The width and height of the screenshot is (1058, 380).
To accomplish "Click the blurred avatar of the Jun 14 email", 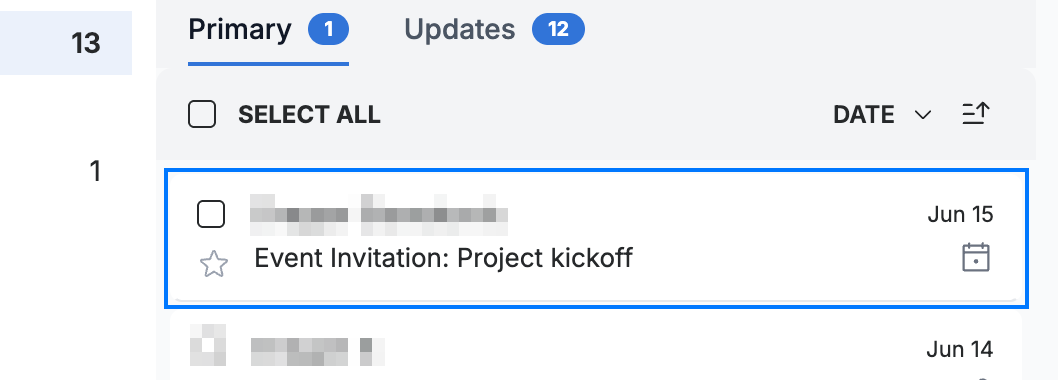I will (x=207, y=346).
